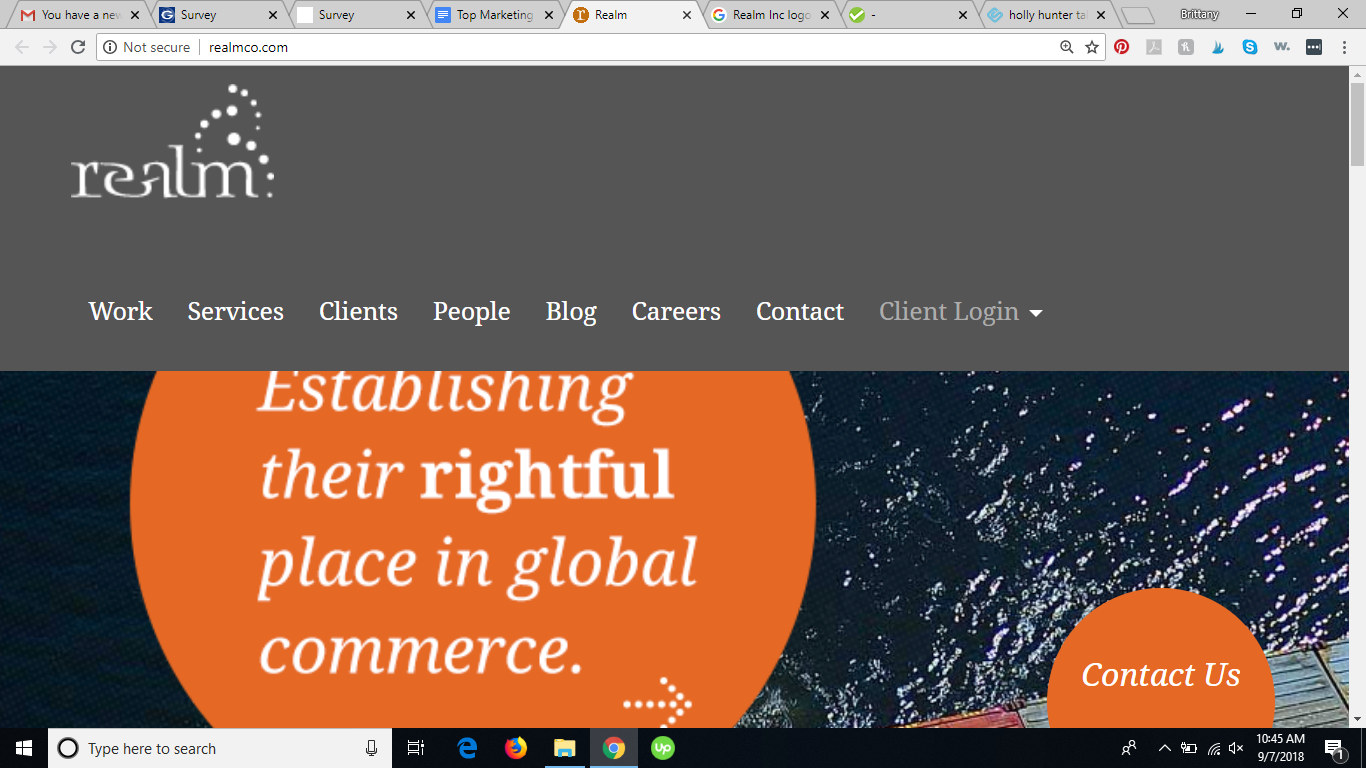Open the Action Center notifications

pos(1334,748)
